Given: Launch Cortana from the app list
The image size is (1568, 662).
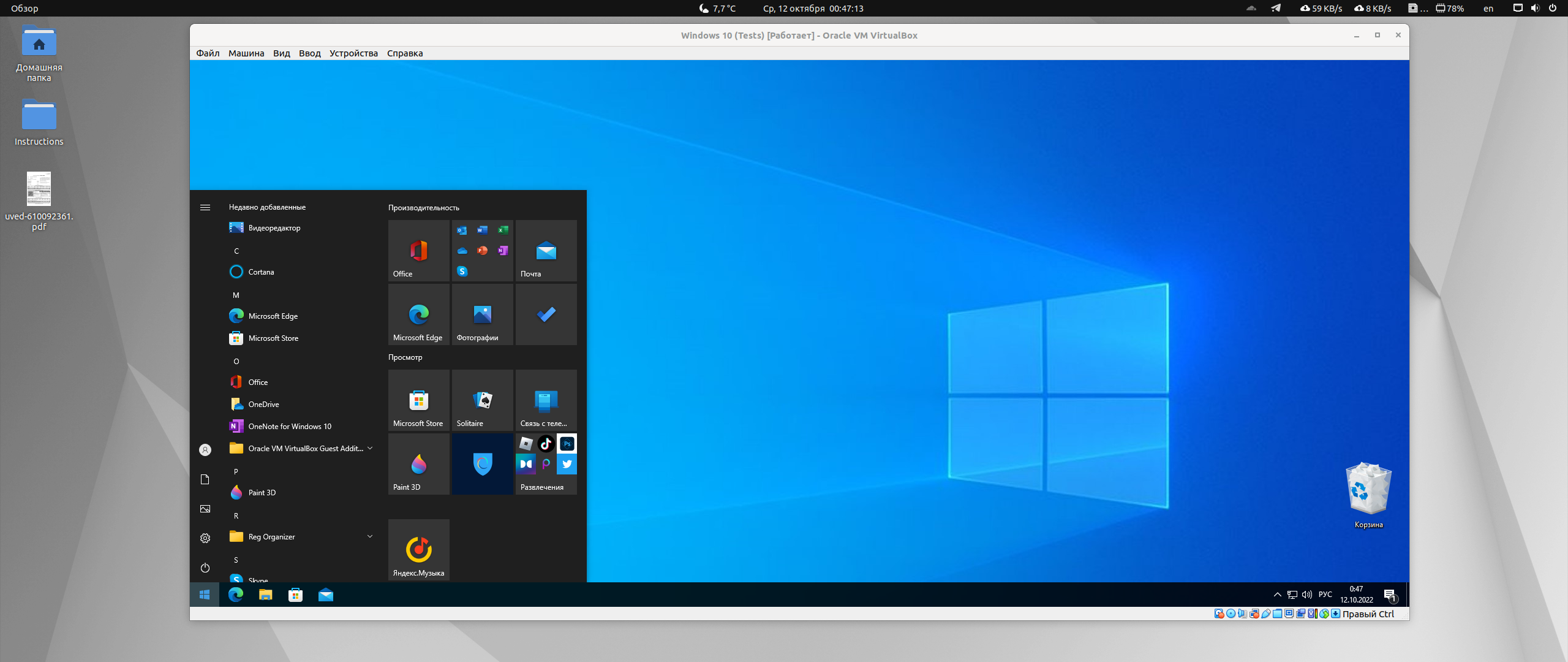Looking at the screenshot, I should click(301, 272).
